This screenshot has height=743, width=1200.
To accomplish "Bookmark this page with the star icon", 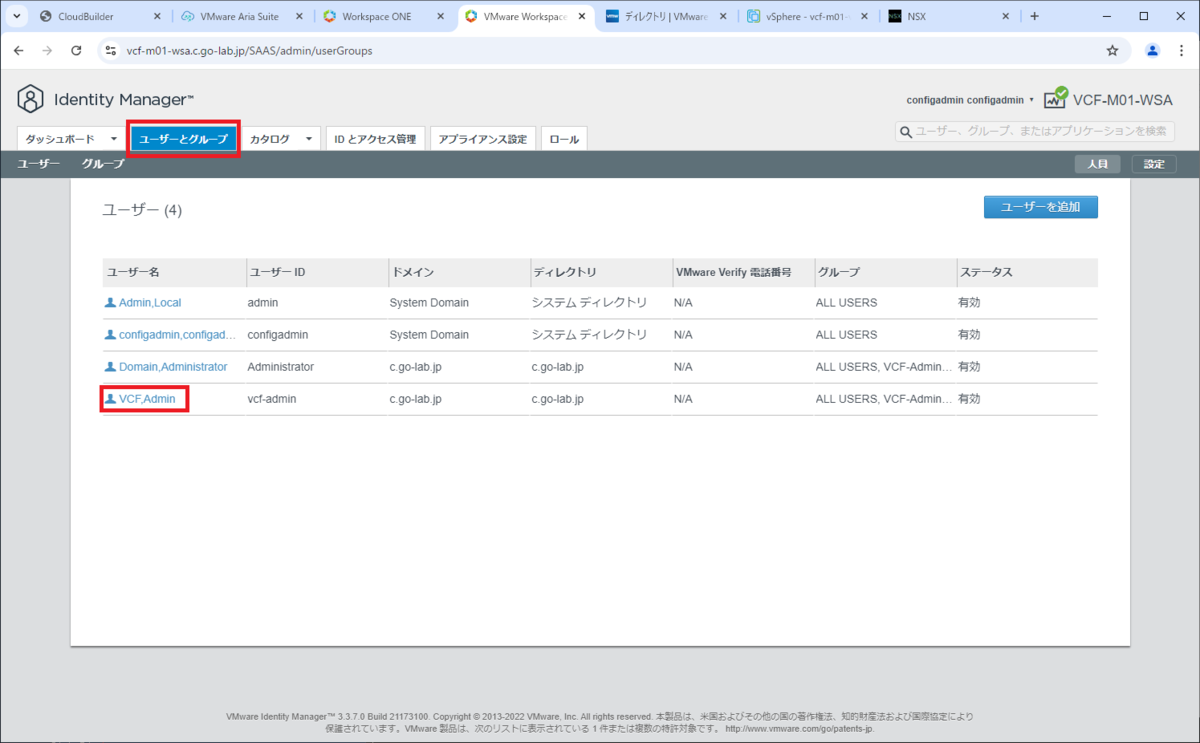I will pos(1112,50).
